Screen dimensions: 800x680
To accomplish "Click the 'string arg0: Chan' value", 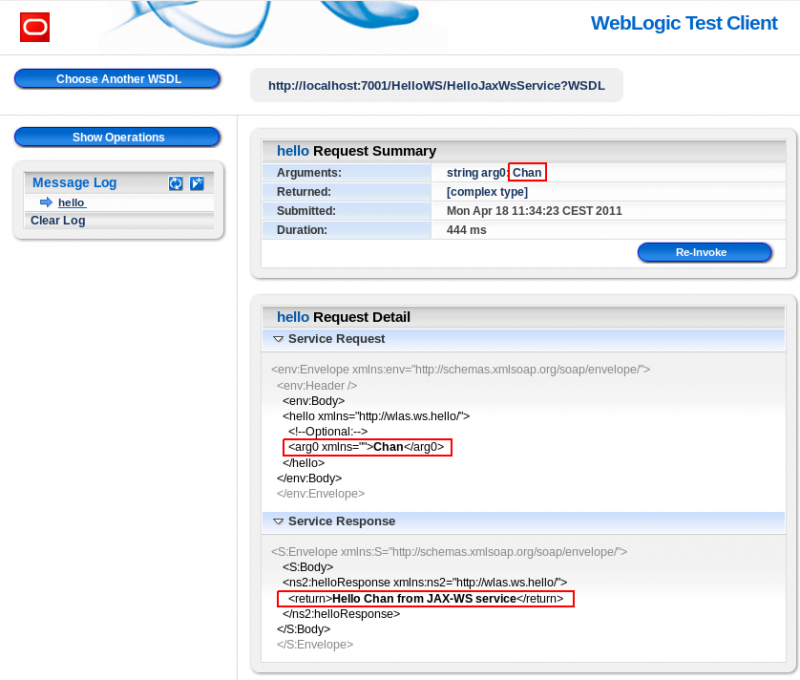I will click(x=494, y=173).
